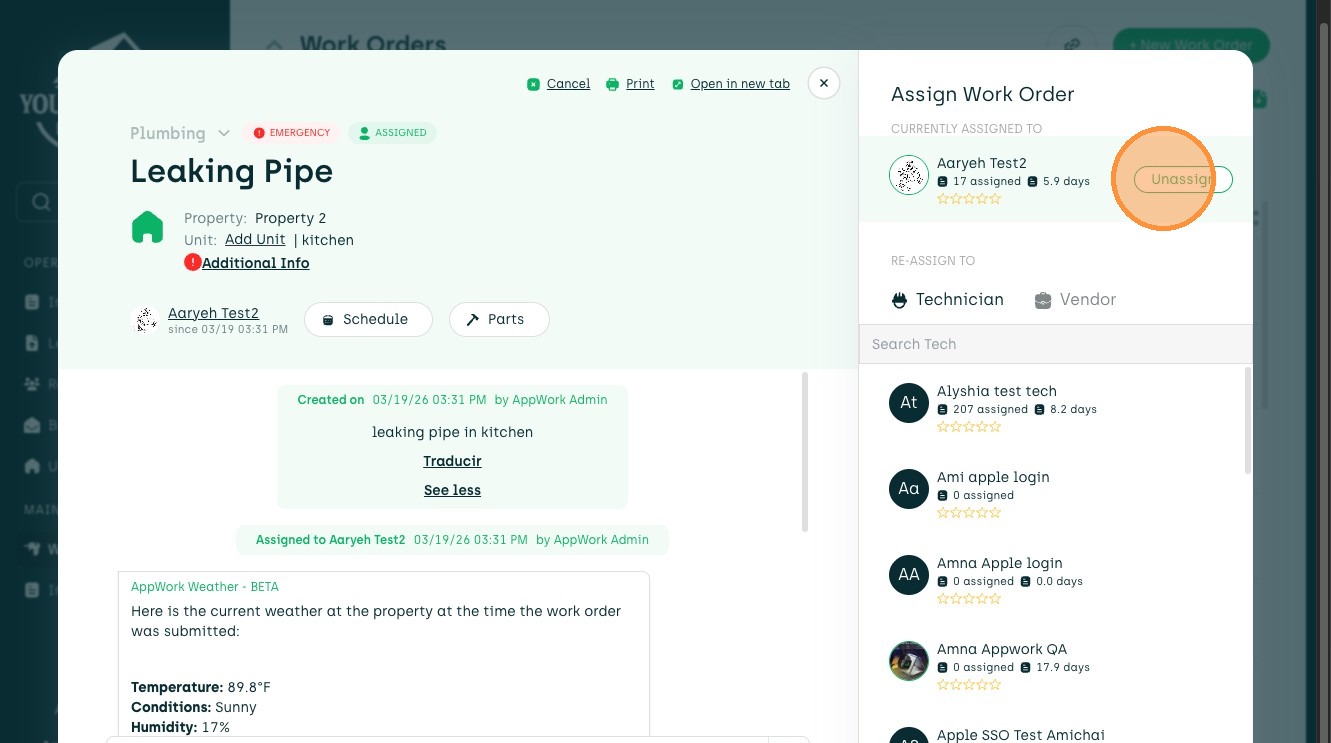Switch to the Technician tab

(947, 299)
